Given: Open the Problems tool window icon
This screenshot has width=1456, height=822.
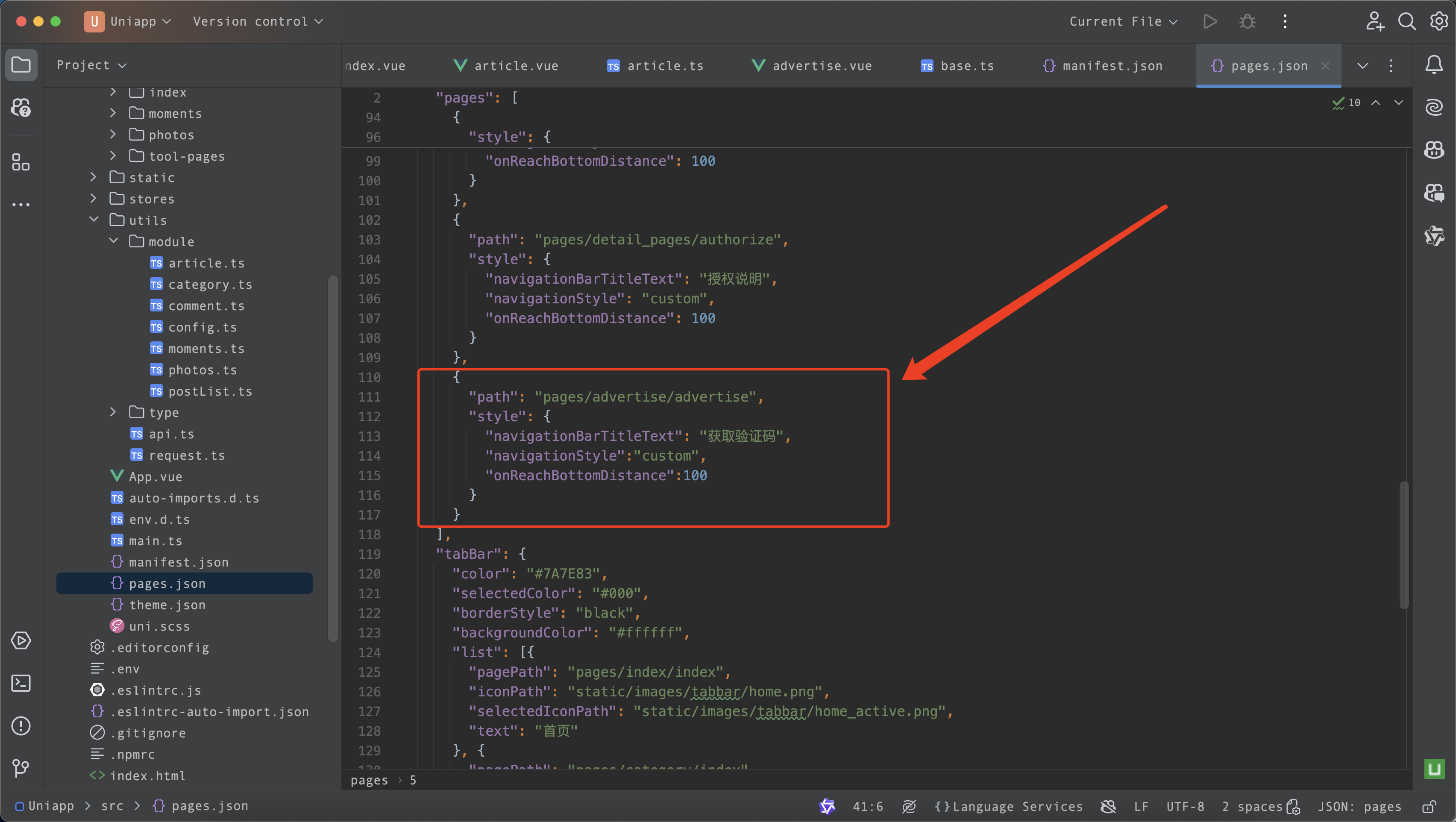Looking at the screenshot, I should pos(21,726).
